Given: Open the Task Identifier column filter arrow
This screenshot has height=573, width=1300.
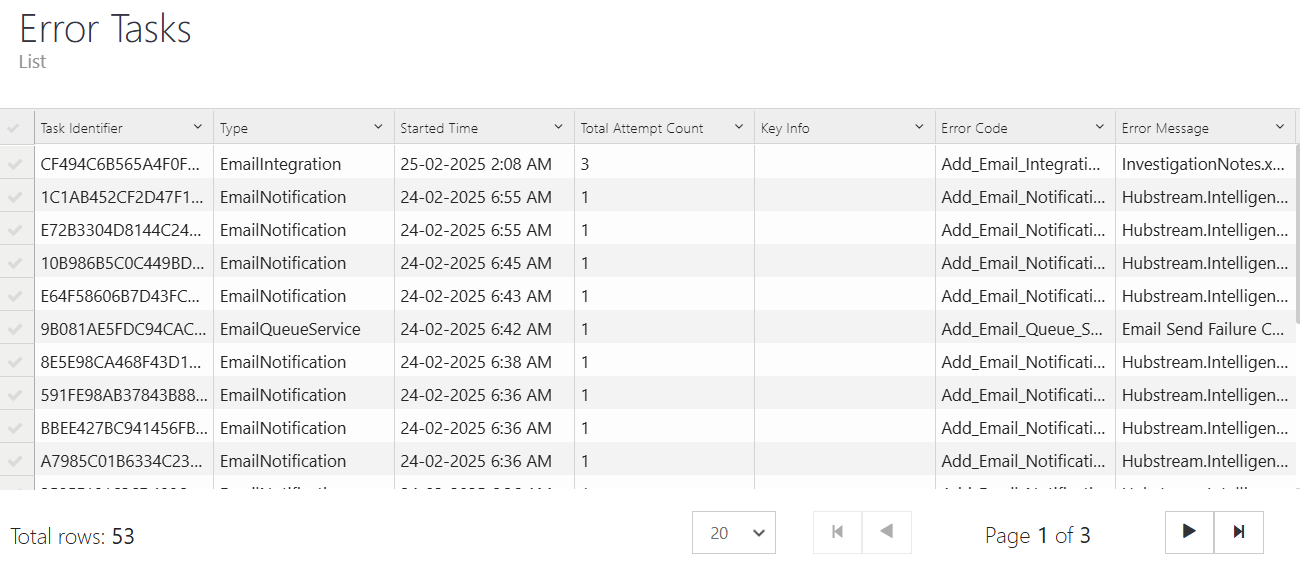Looking at the screenshot, I should click(198, 127).
